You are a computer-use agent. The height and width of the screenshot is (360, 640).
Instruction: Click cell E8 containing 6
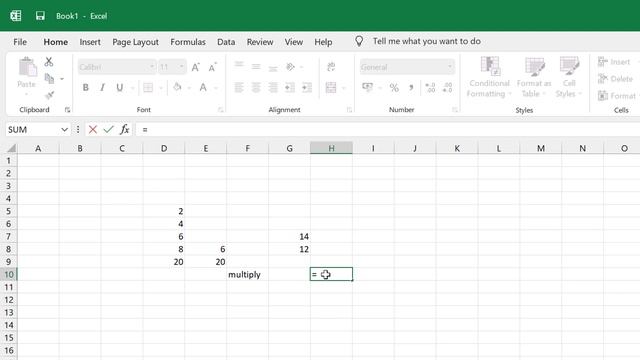[x=206, y=249]
